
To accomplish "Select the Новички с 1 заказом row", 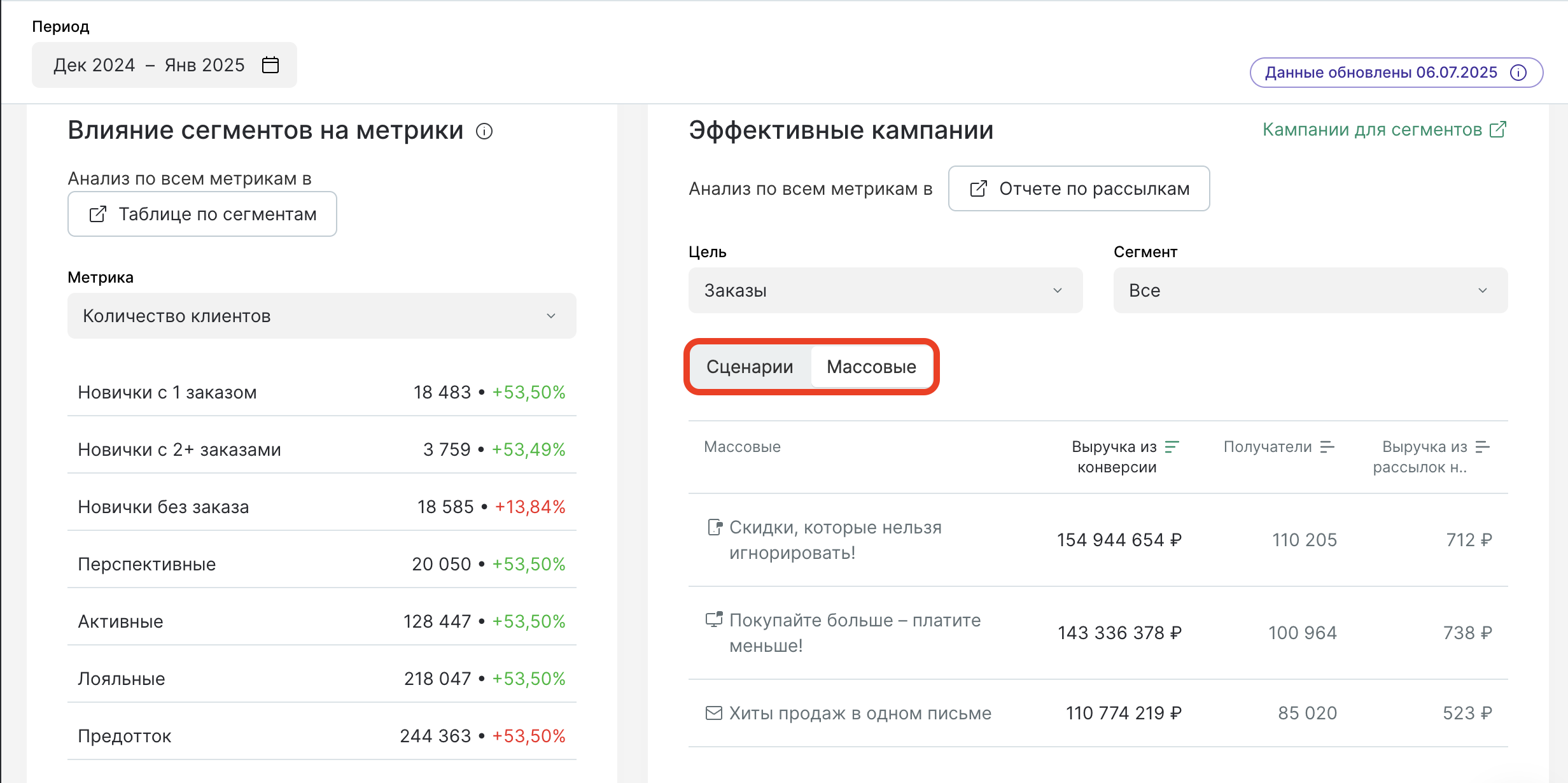I will pyautogui.click(x=322, y=392).
